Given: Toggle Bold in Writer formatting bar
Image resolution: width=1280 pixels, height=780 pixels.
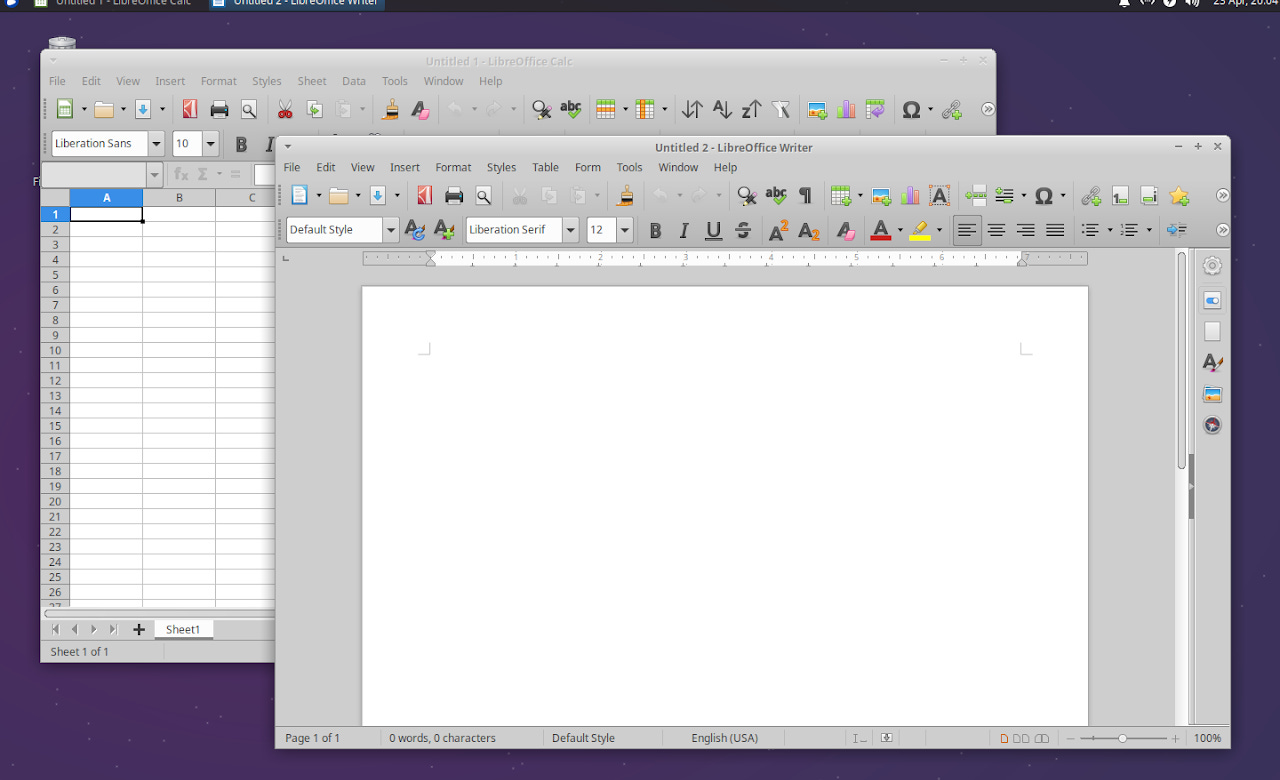Looking at the screenshot, I should pyautogui.click(x=655, y=231).
